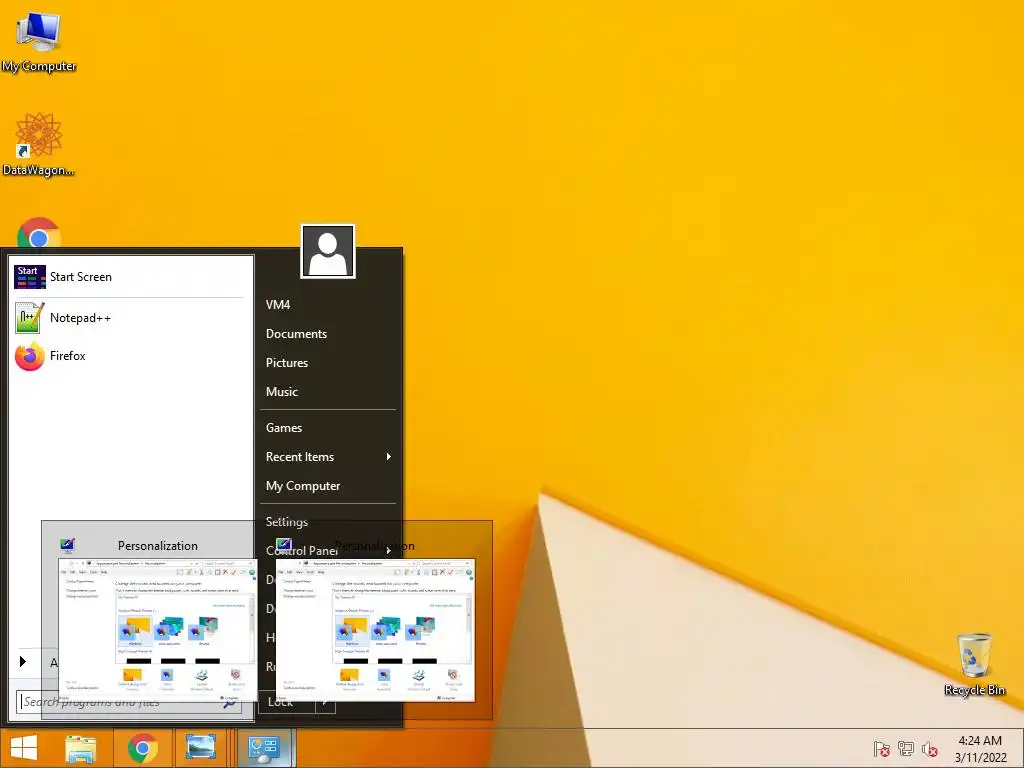Screen dimensions: 1024x768
Task: Click the Search programs and files field
Action: [129, 702]
